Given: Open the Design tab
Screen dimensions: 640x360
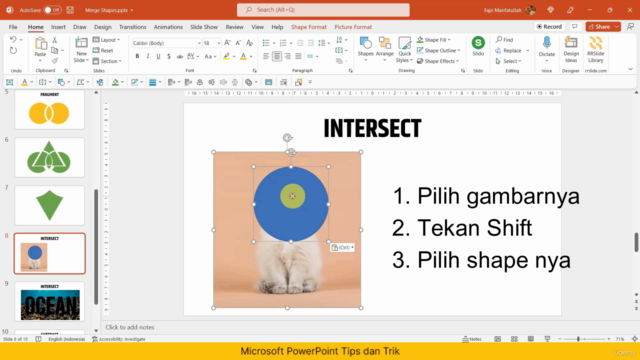Looking at the screenshot, I should [x=102, y=27].
